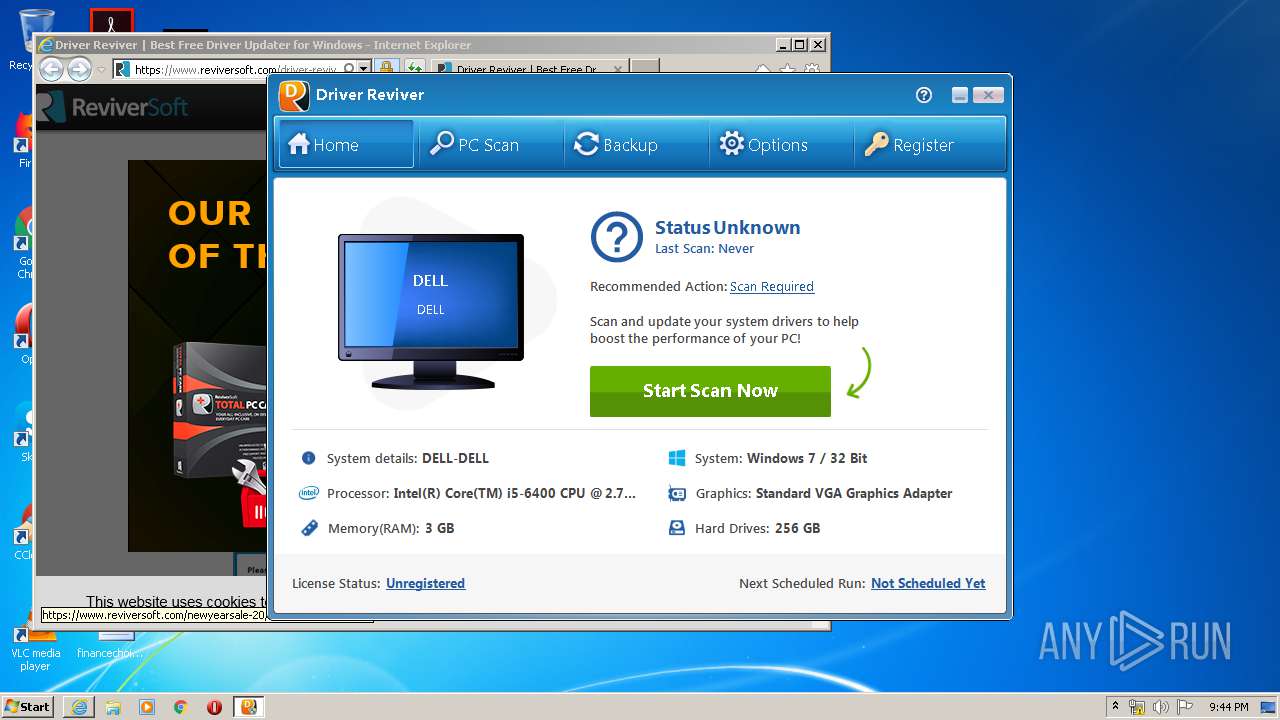
Task: Click the DELL monitor illustration
Action: click(x=431, y=312)
